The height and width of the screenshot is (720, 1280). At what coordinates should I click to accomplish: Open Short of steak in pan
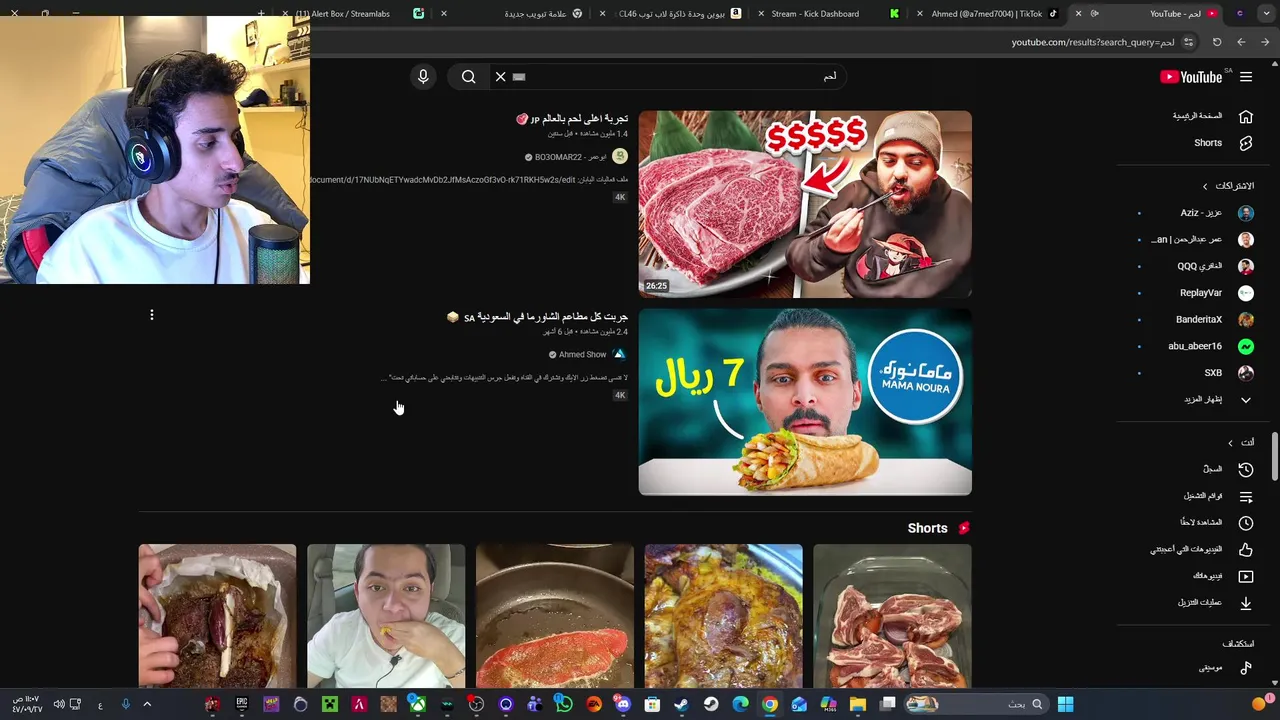555,616
